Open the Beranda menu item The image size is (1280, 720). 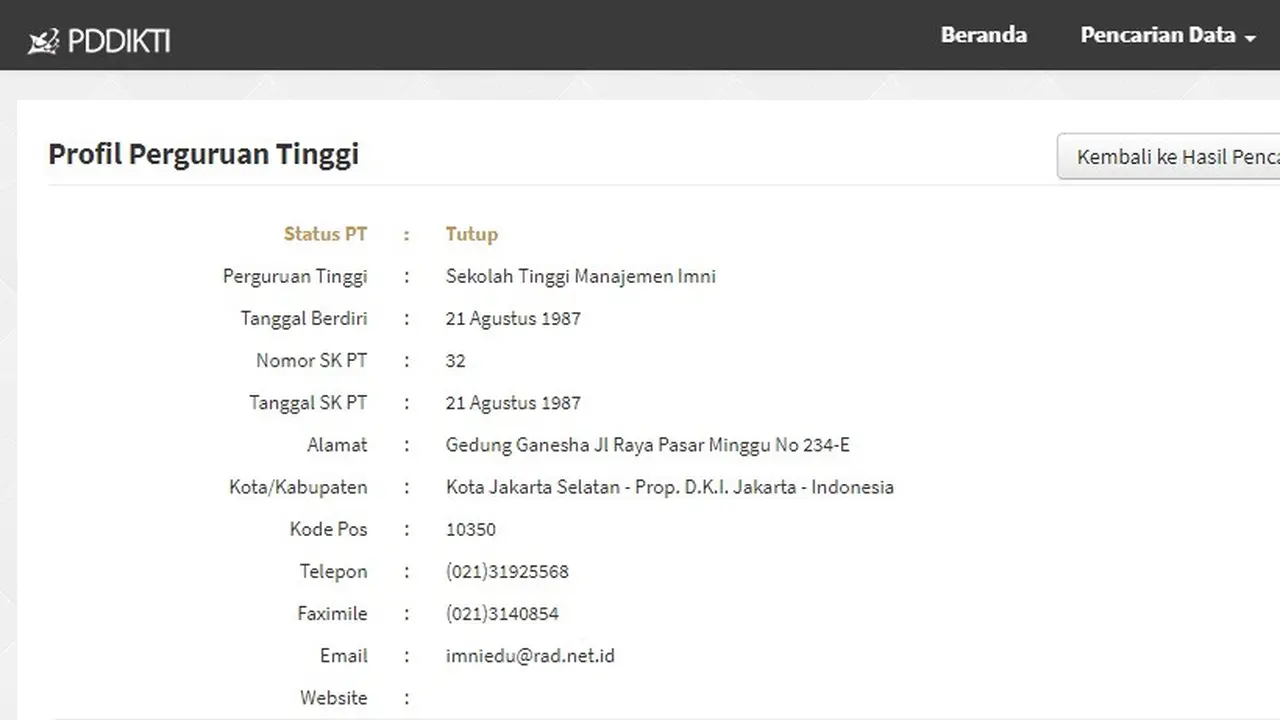983,35
